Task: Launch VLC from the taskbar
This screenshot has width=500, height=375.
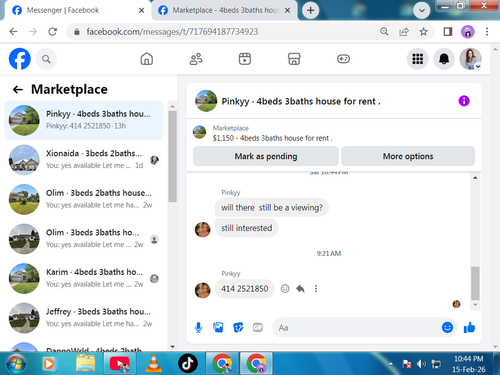Action: pos(153,363)
